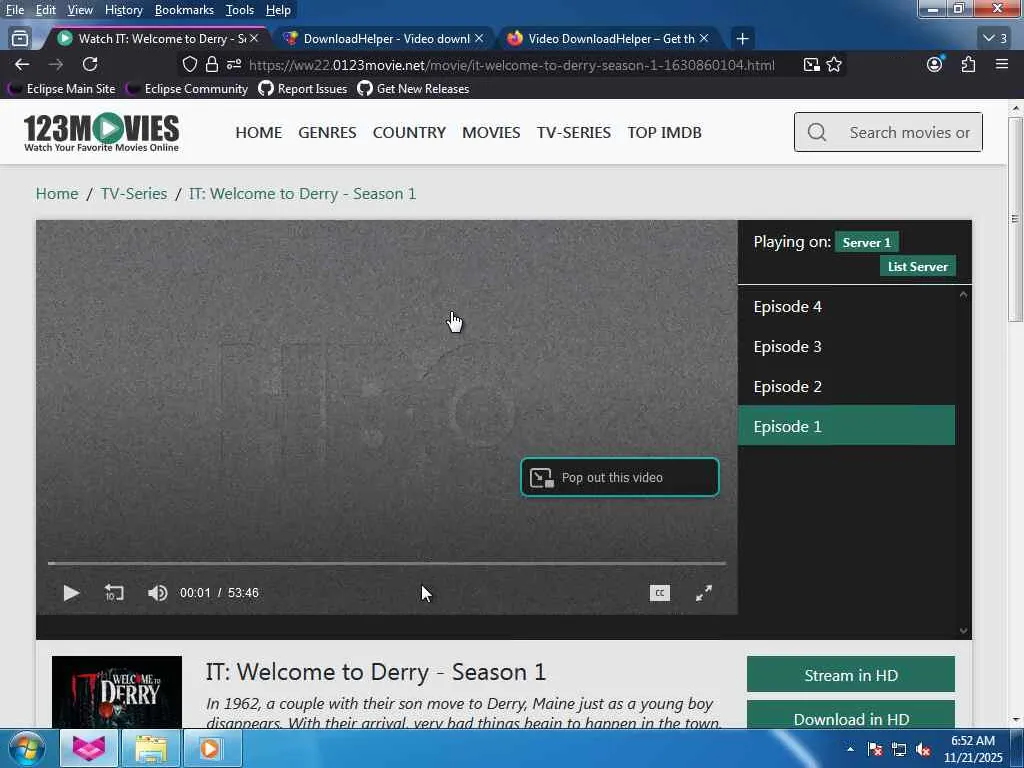Viewport: 1024px width, 768px height.
Task: Open List Server options
Action: pos(918,266)
